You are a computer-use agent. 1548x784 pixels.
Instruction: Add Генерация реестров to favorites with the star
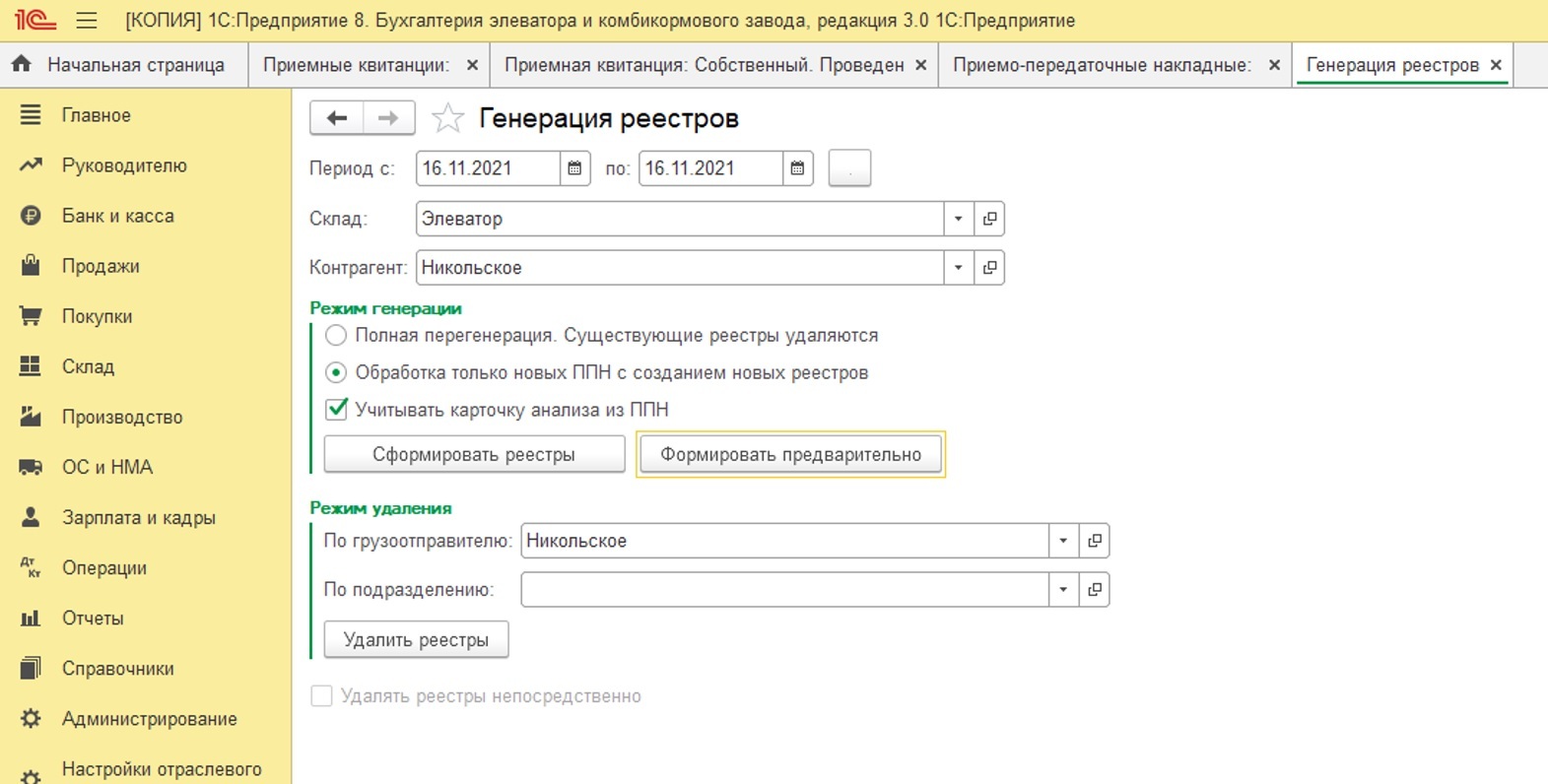(x=447, y=118)
